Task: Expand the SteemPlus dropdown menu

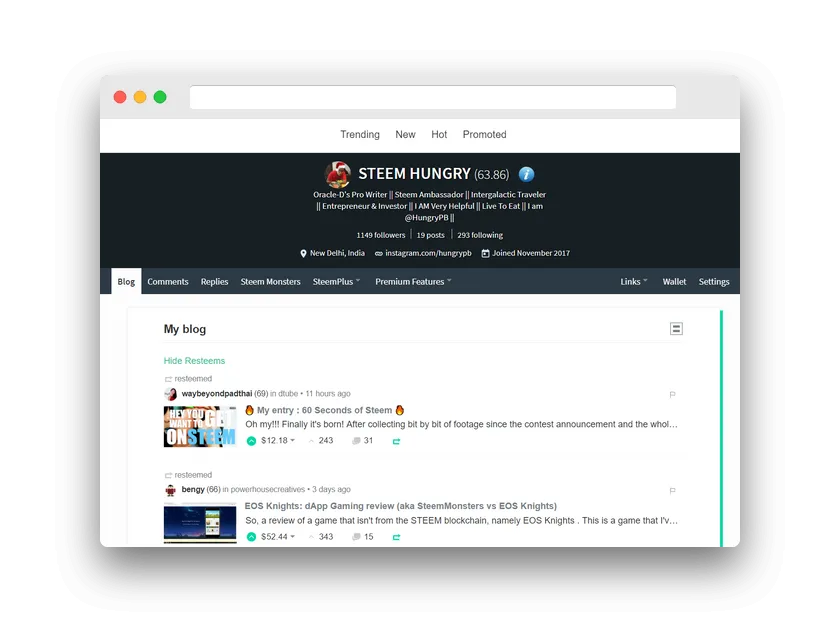Action: 336,281
